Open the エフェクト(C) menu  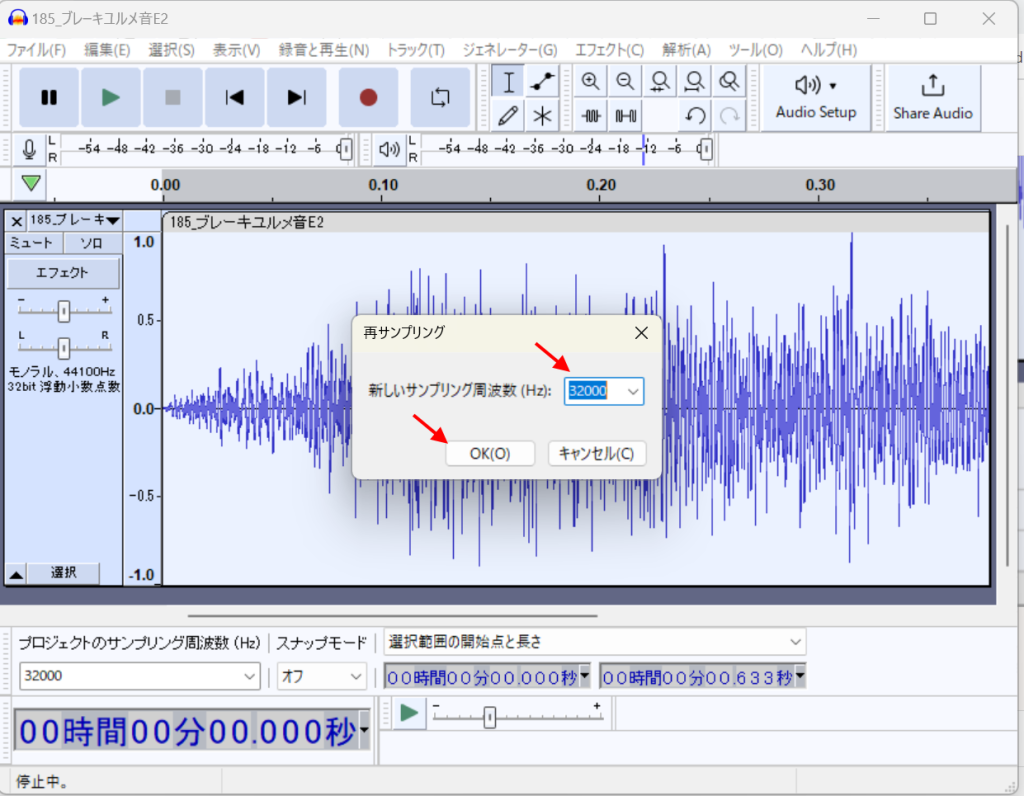coord(609,49)
